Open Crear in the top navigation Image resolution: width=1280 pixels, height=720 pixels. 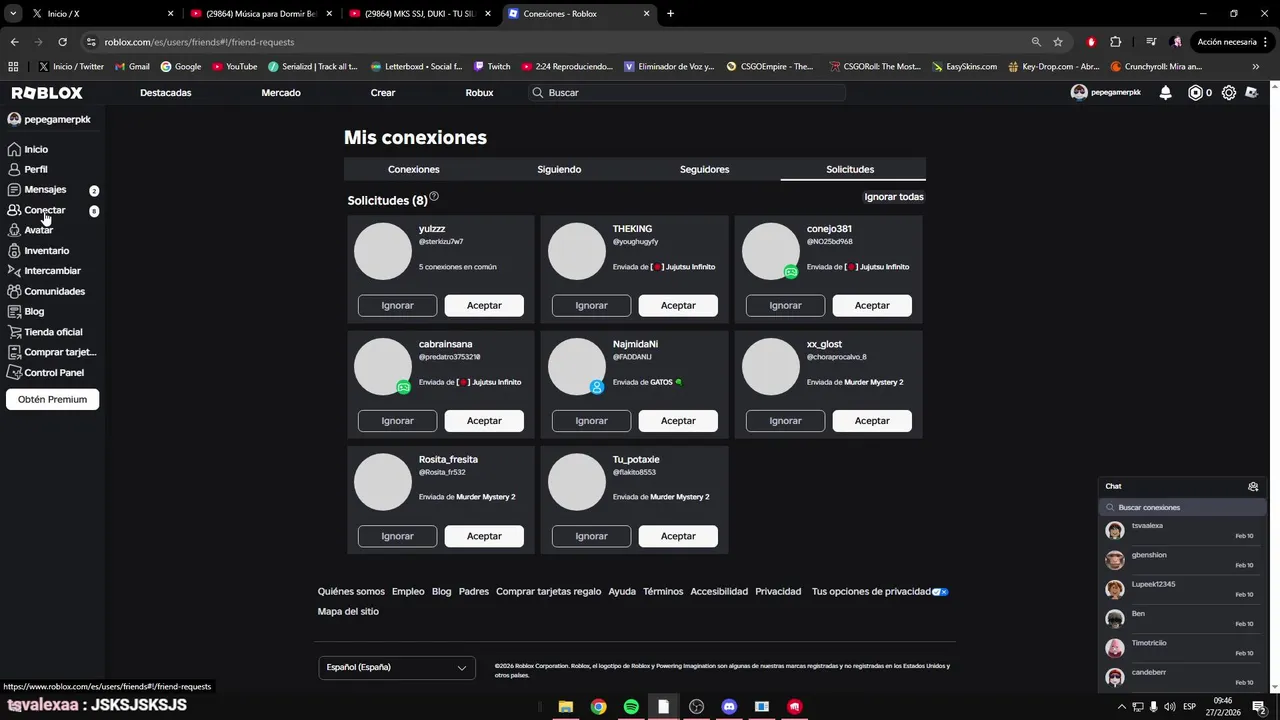click(383, 92)
